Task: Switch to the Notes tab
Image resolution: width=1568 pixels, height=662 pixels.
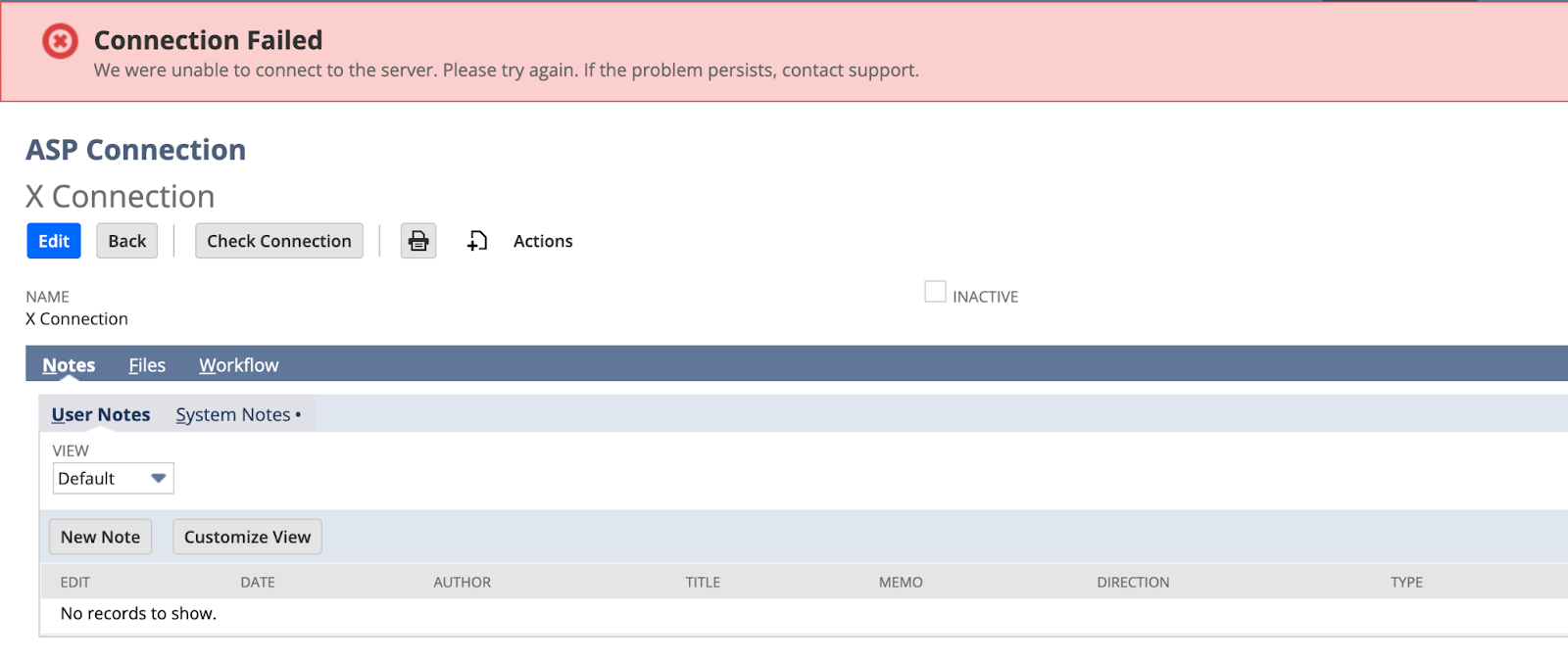Action: point(69,365)
